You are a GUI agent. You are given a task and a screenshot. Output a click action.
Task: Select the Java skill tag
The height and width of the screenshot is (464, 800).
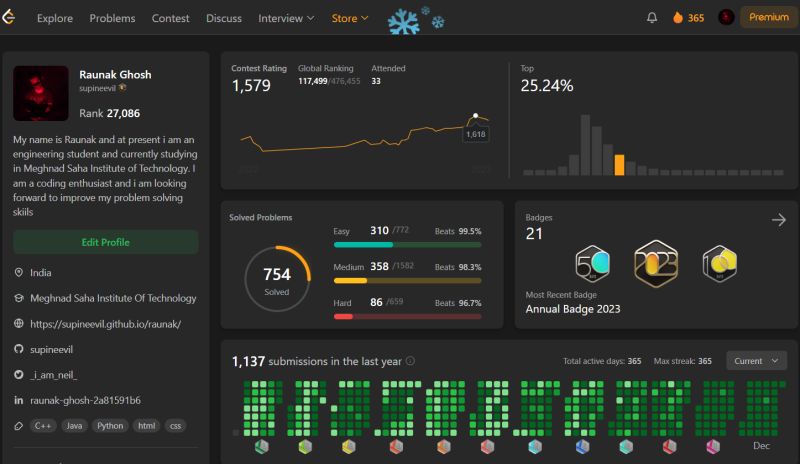[x=74, y=426]
